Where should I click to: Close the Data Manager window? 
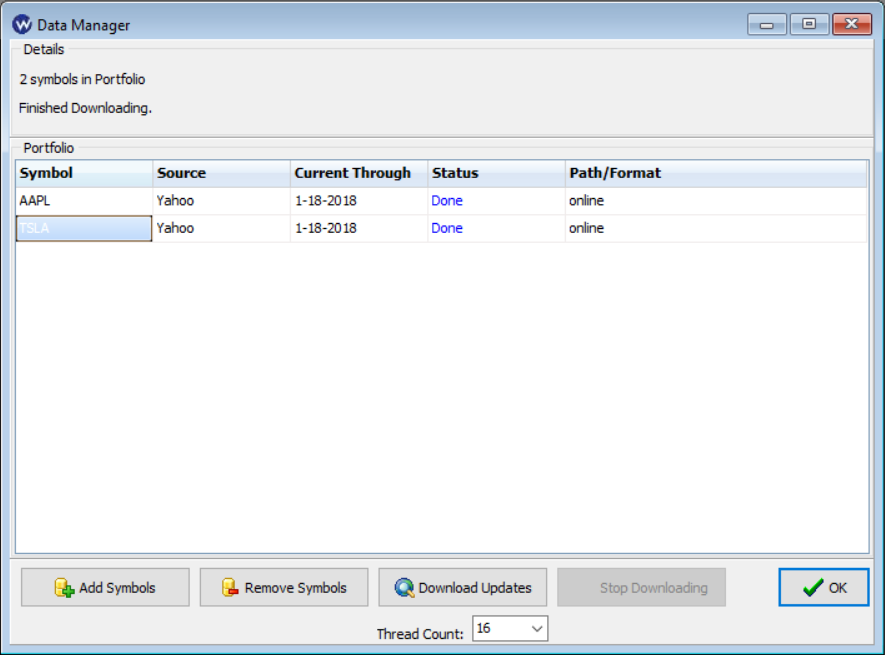pyautogui.click(x=852, y=25)
